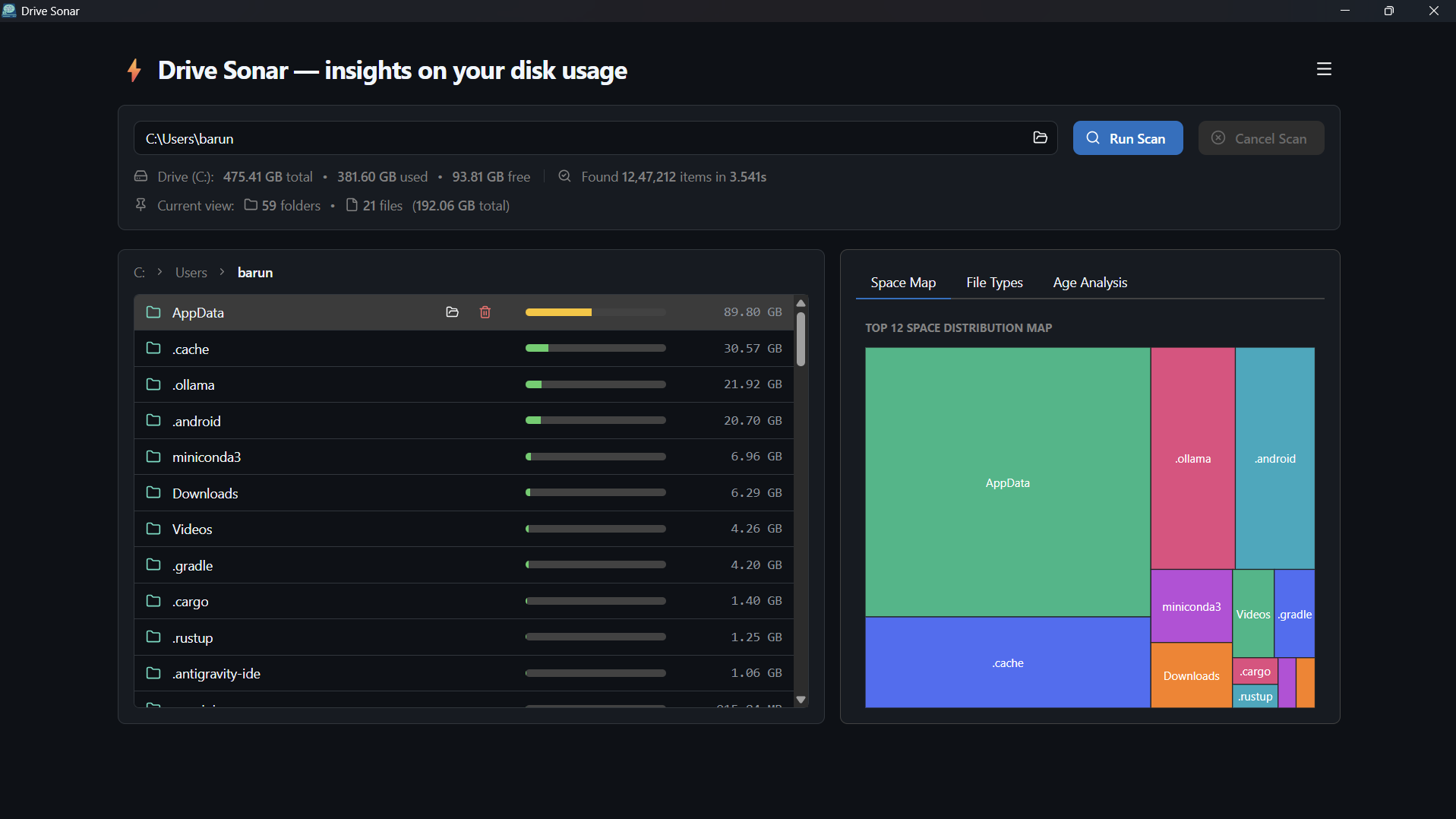
Task: Switch to the Space Map tab
Action: (903, 283)
